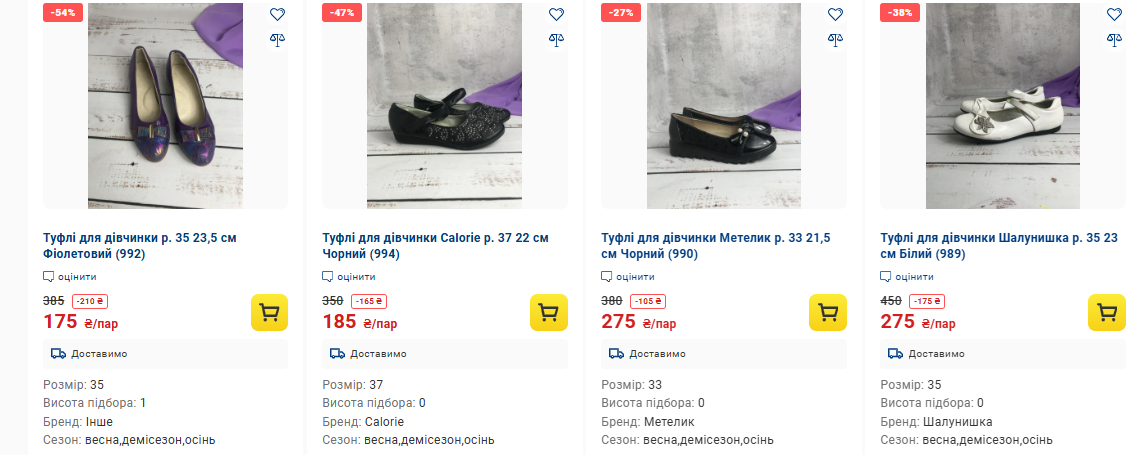Open product link for Фіолетовий (992) shoes
Viewport: 1126px width, 455px height.
point(140,246)
